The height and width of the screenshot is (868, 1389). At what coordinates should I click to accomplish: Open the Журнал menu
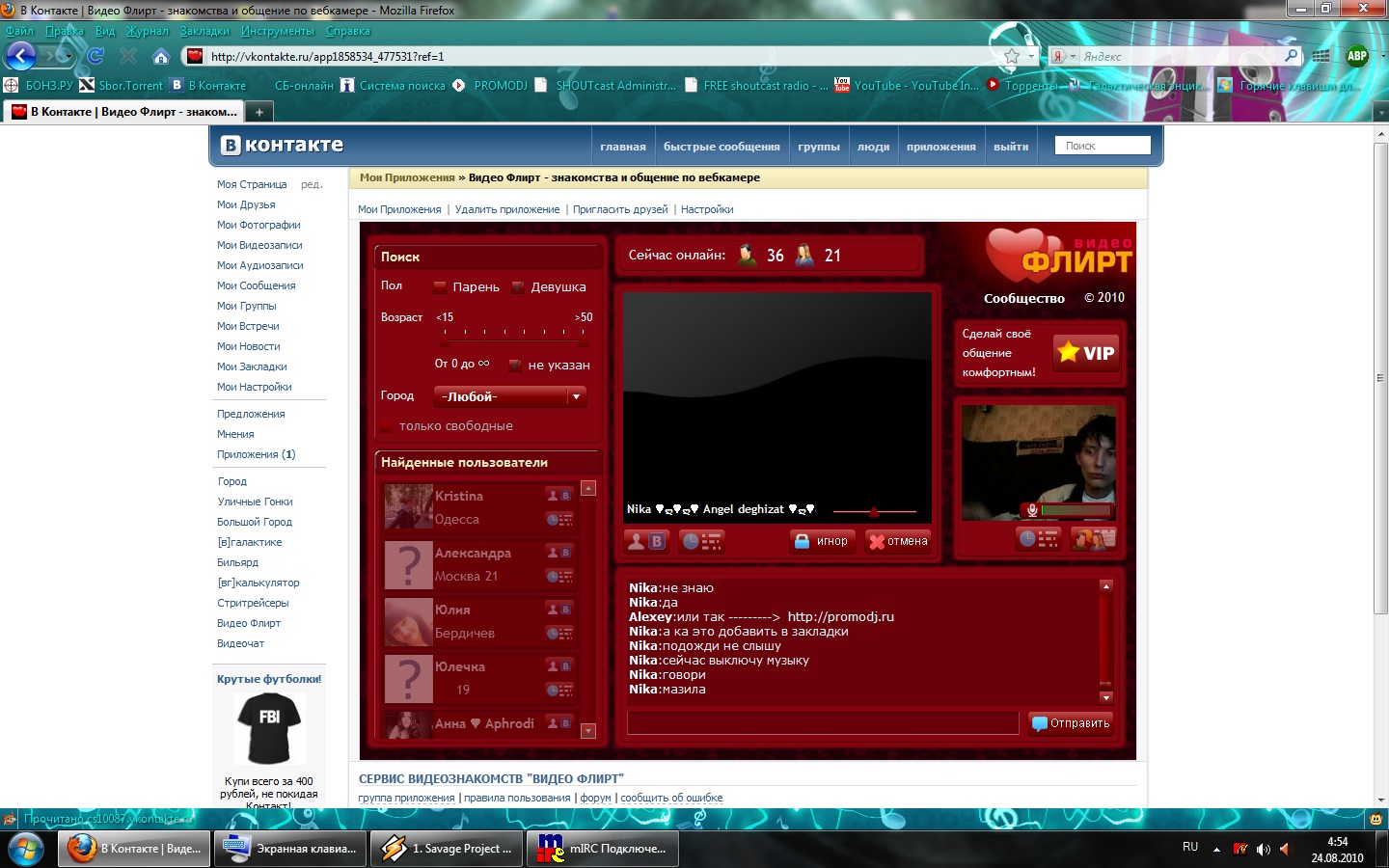coord(148,31)
